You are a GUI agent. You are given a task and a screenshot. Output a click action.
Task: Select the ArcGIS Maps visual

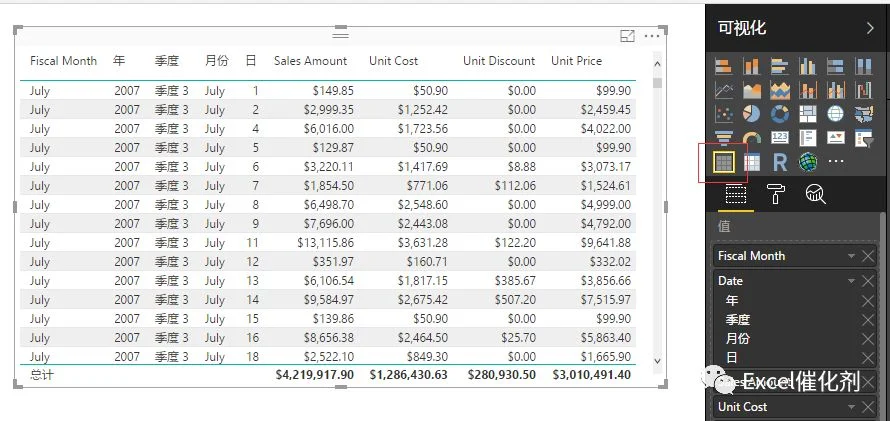point(808,162)
